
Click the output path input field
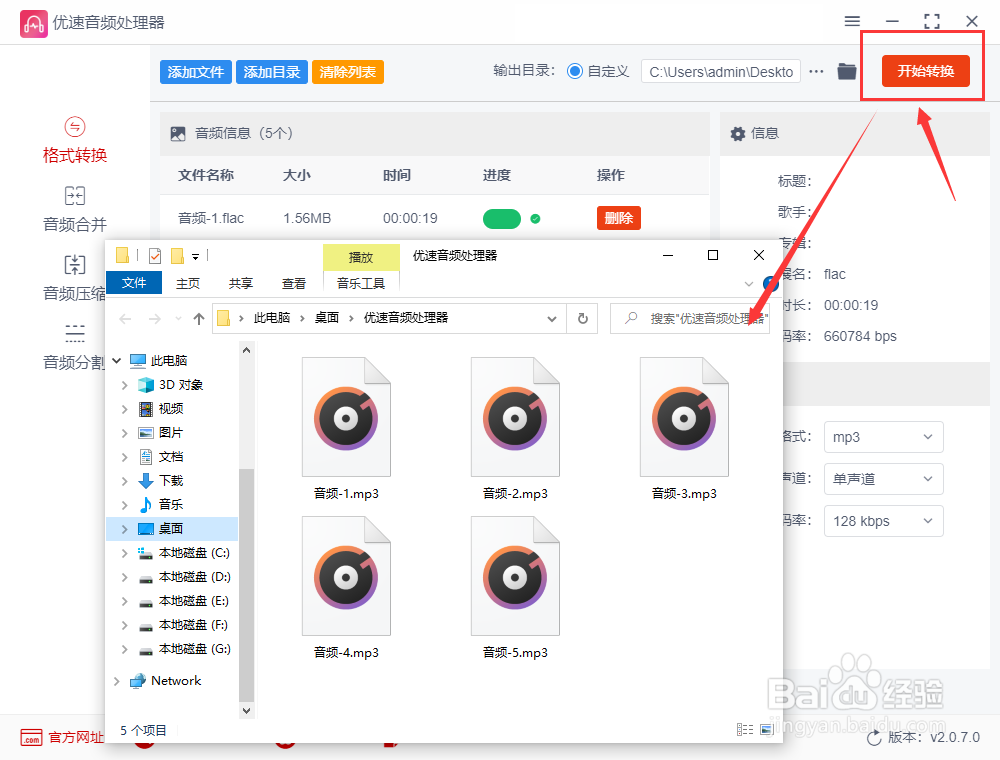point(721,72)
